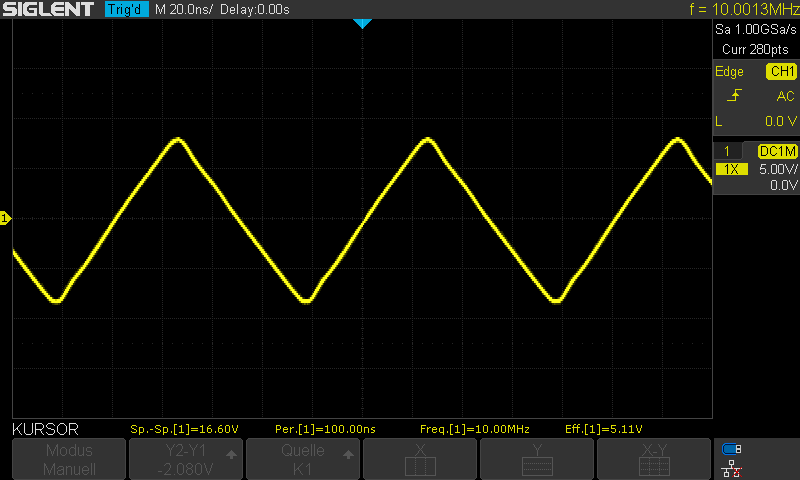Viewport: 800px width, 480px height.
Task: Click the X-Y cursor grid icon
Action: (654, 467)
